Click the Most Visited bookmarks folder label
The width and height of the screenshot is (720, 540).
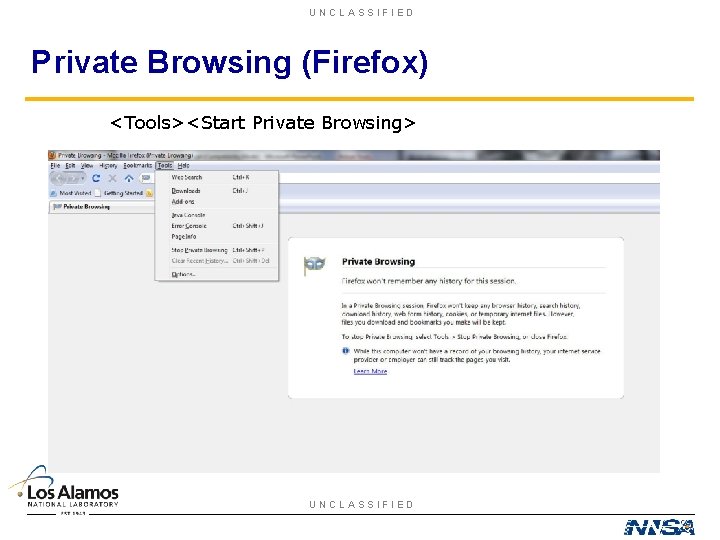tap(75, 193)
